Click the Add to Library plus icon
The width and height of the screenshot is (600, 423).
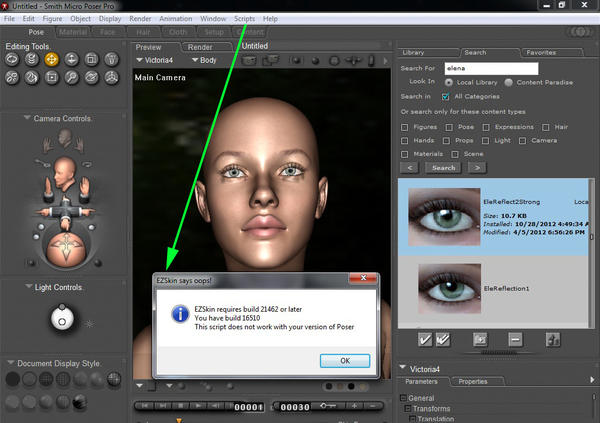click(480, 339)
